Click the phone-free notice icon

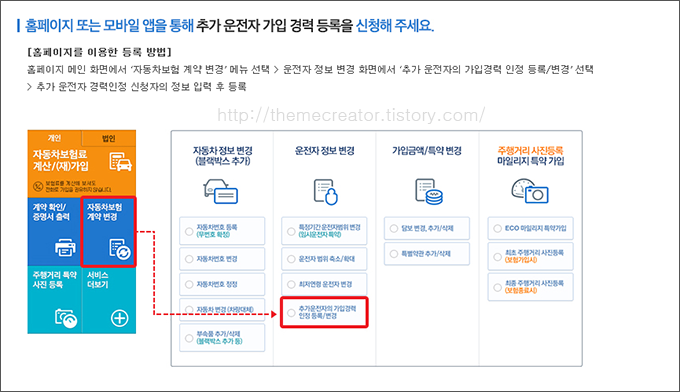pyautogui.click(x=38, y=186)
